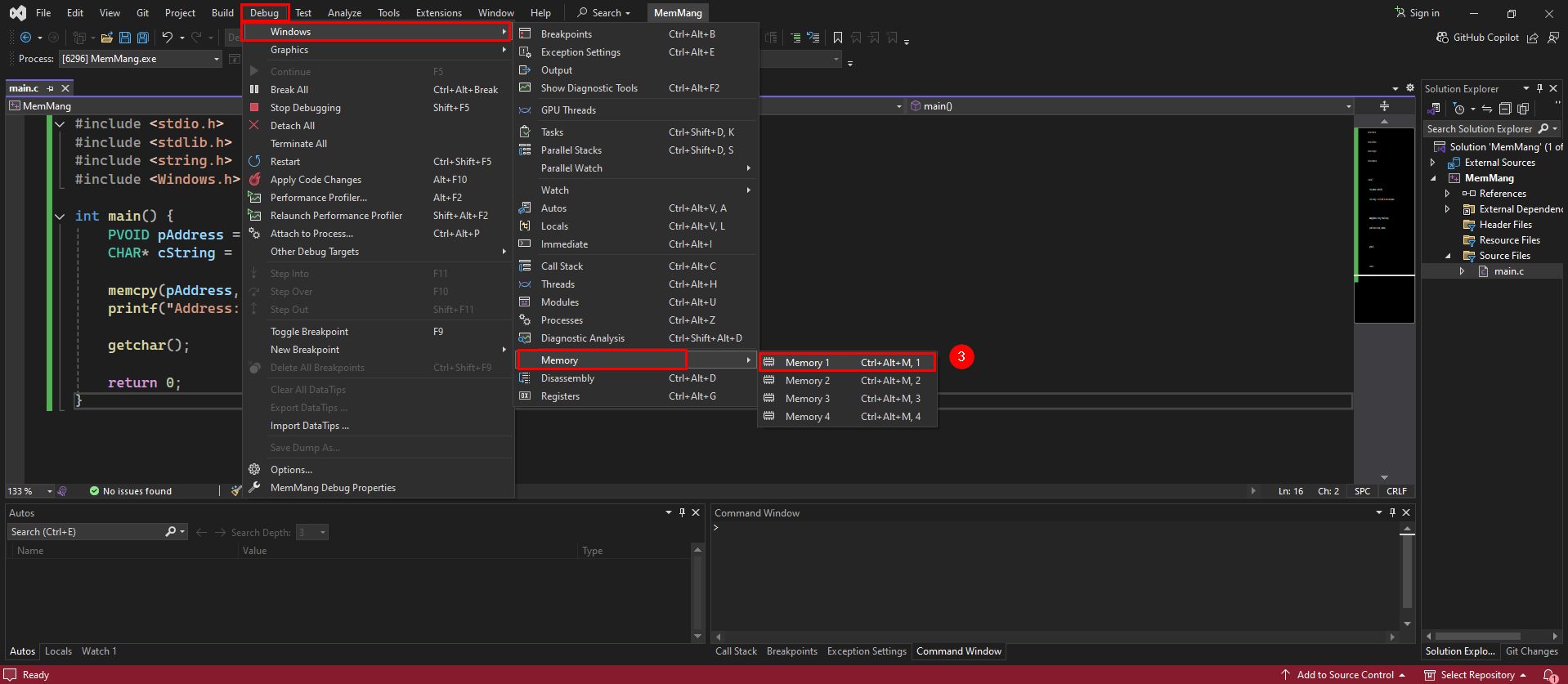Click Breakpoints window icon
1568x684 pixels.
click(x=525, y=34)
